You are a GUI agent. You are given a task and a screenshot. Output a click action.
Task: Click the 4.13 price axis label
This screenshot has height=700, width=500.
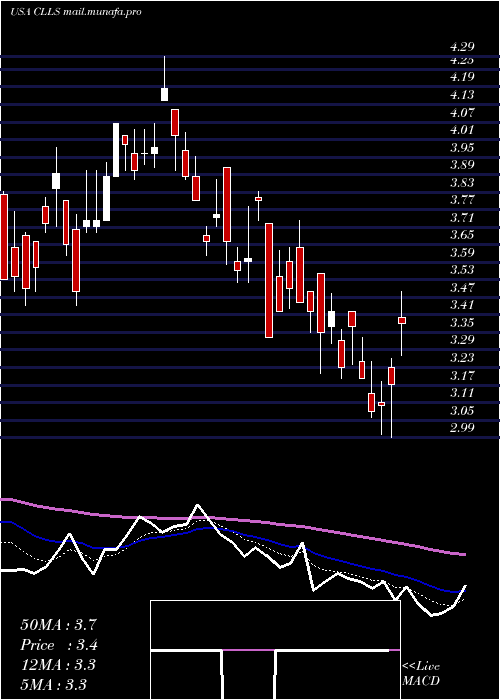click(x=462, y=95)
